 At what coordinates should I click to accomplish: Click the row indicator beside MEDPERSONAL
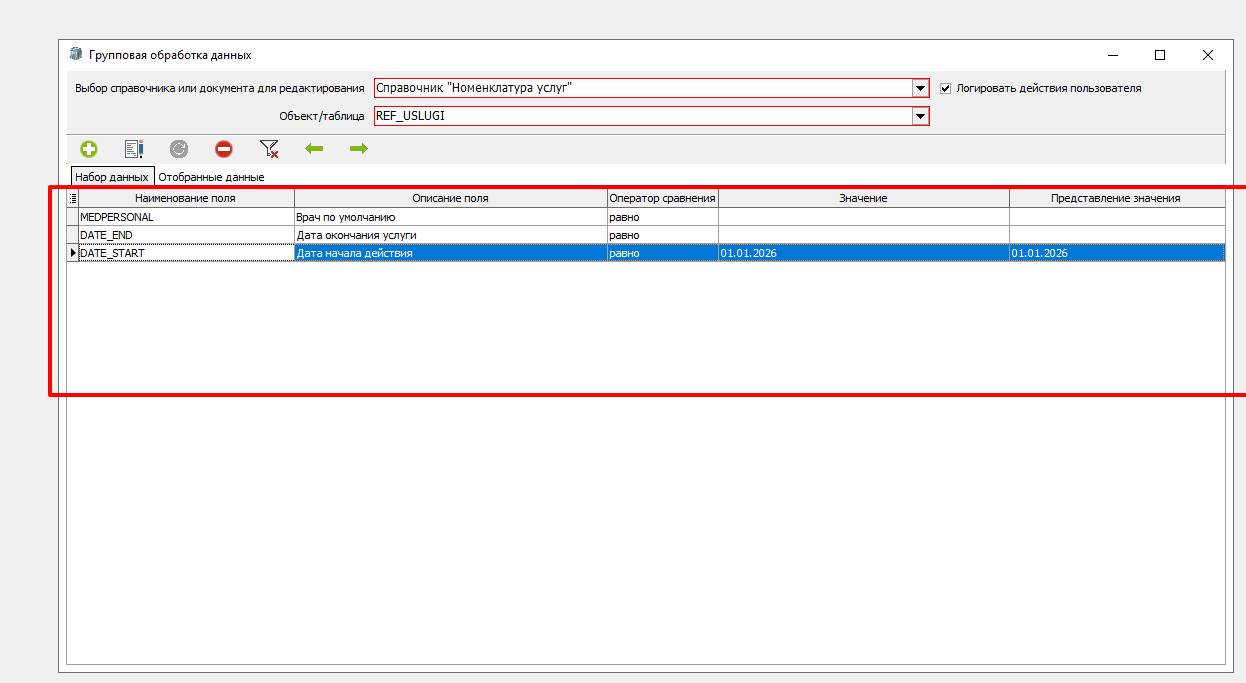coord(72,216)
